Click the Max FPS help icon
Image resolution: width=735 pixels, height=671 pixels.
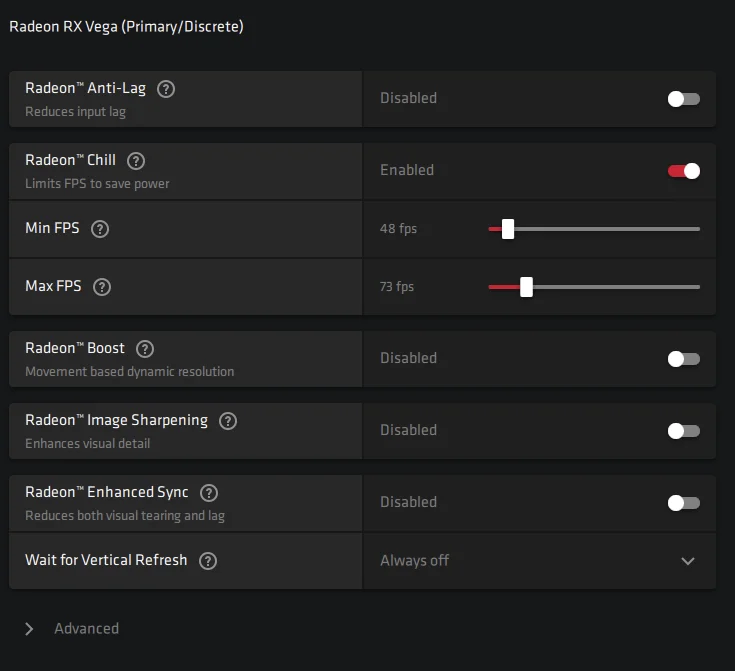pyautogui.click(x=102, y=287)
